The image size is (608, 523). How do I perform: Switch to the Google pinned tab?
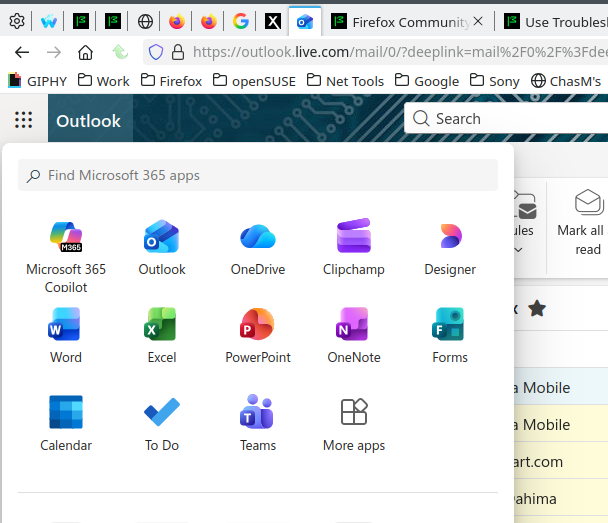240,21
